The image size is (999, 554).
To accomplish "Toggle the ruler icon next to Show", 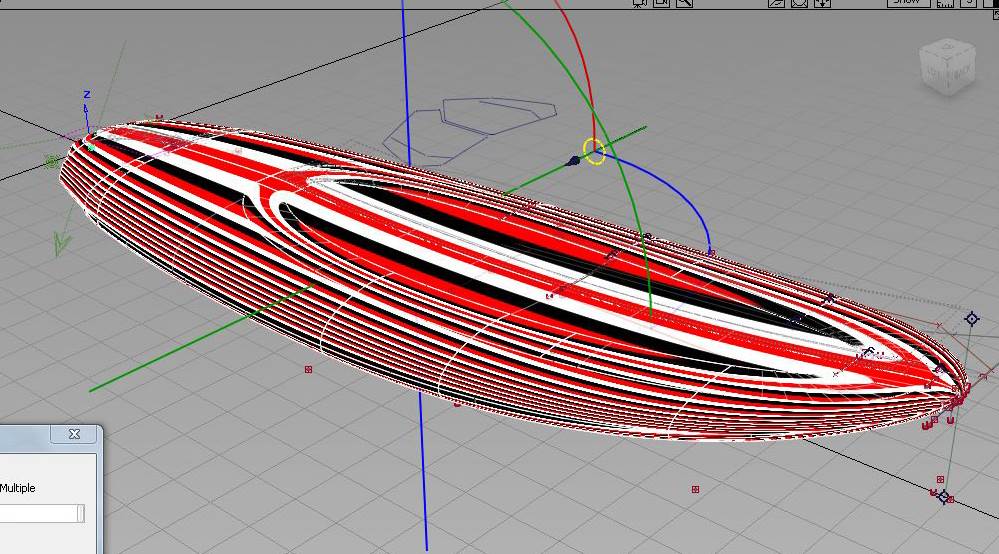I will click(945, 3).
